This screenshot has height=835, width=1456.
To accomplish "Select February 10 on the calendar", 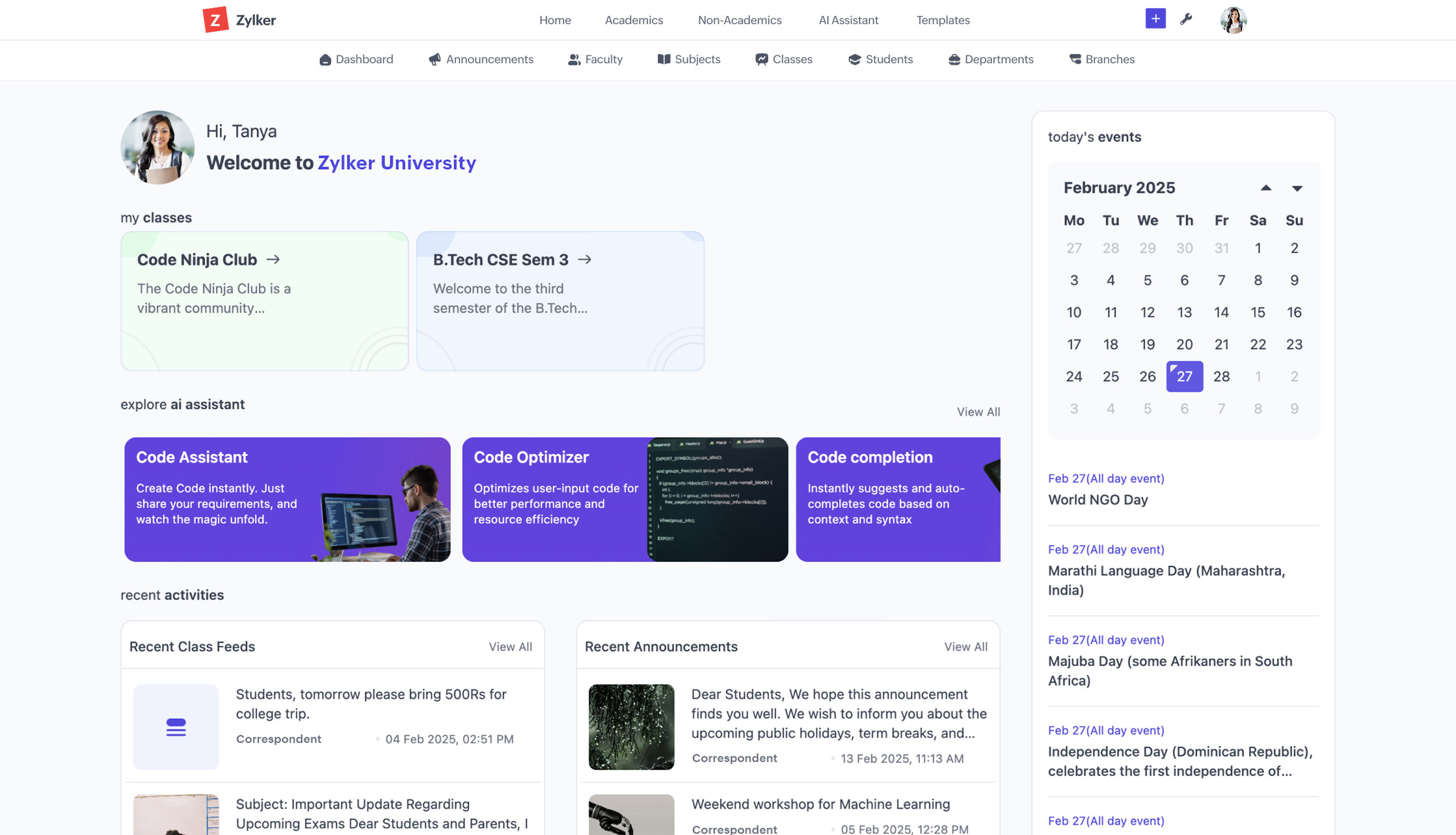I will click(1074, 312).
